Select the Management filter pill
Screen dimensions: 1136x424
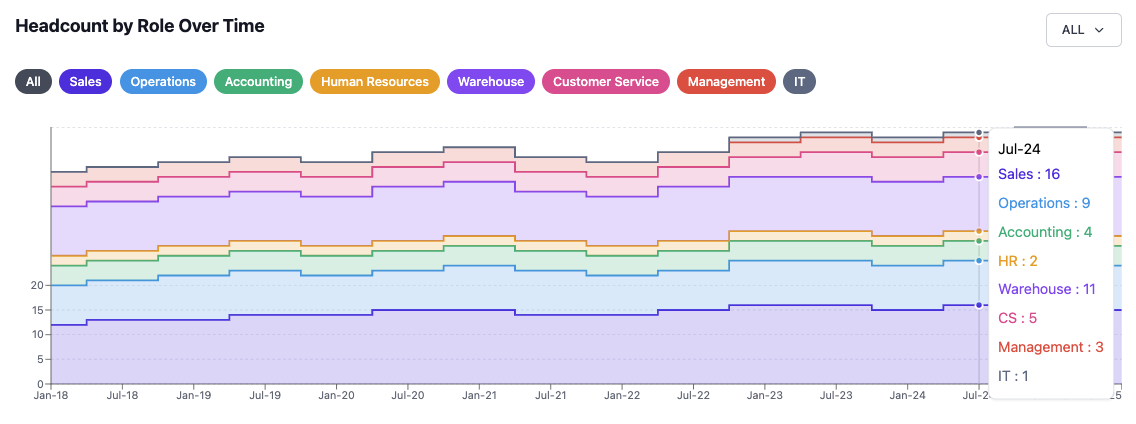726,82
